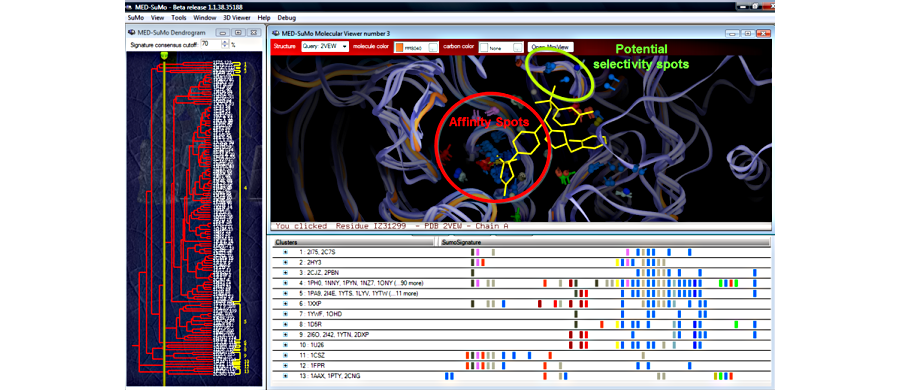
Task: Select row text '6 : 1XXP'
Action: [x=311, y=303]
